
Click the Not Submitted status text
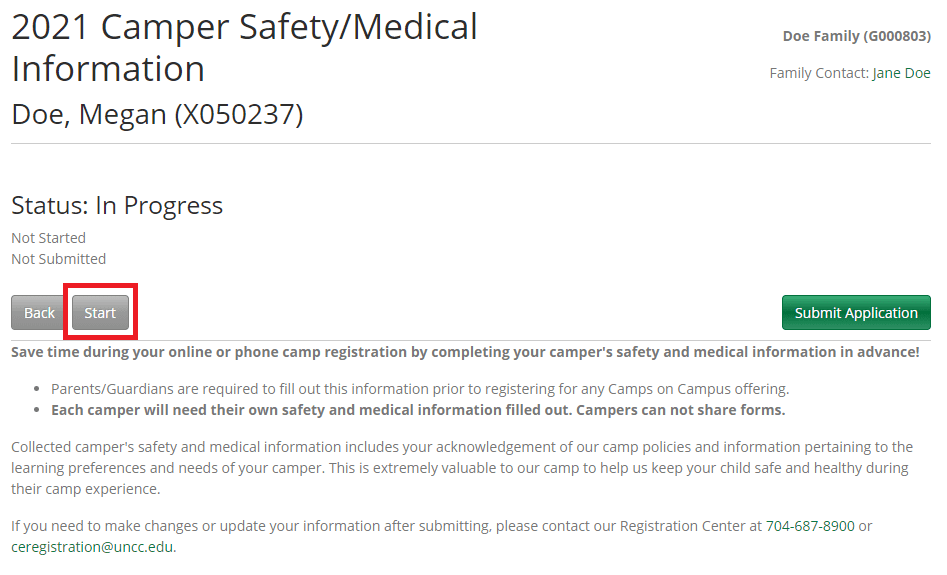click(58, 259)
